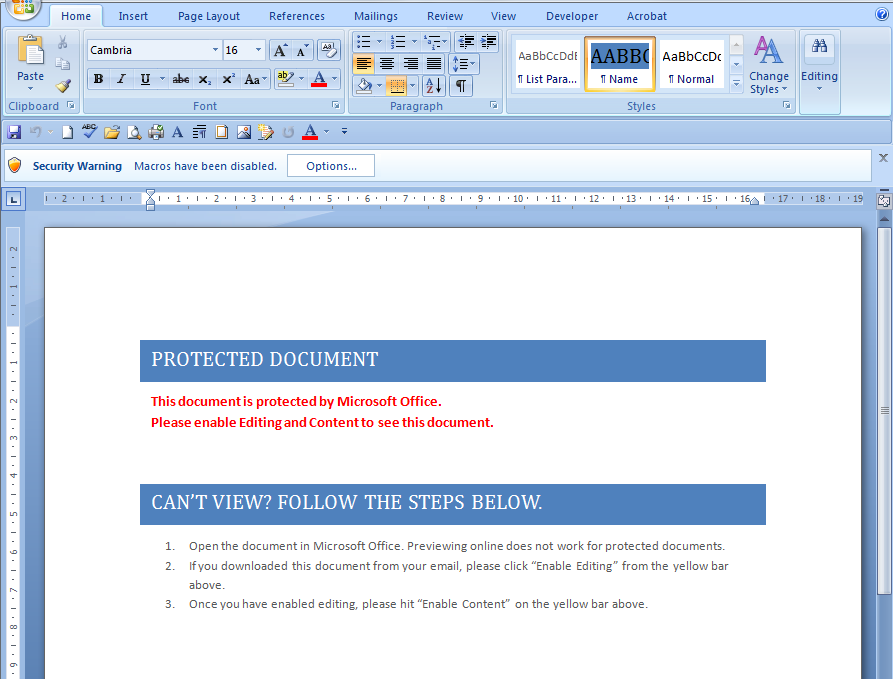Open the font size 16 dropdown

pos(258,50)
